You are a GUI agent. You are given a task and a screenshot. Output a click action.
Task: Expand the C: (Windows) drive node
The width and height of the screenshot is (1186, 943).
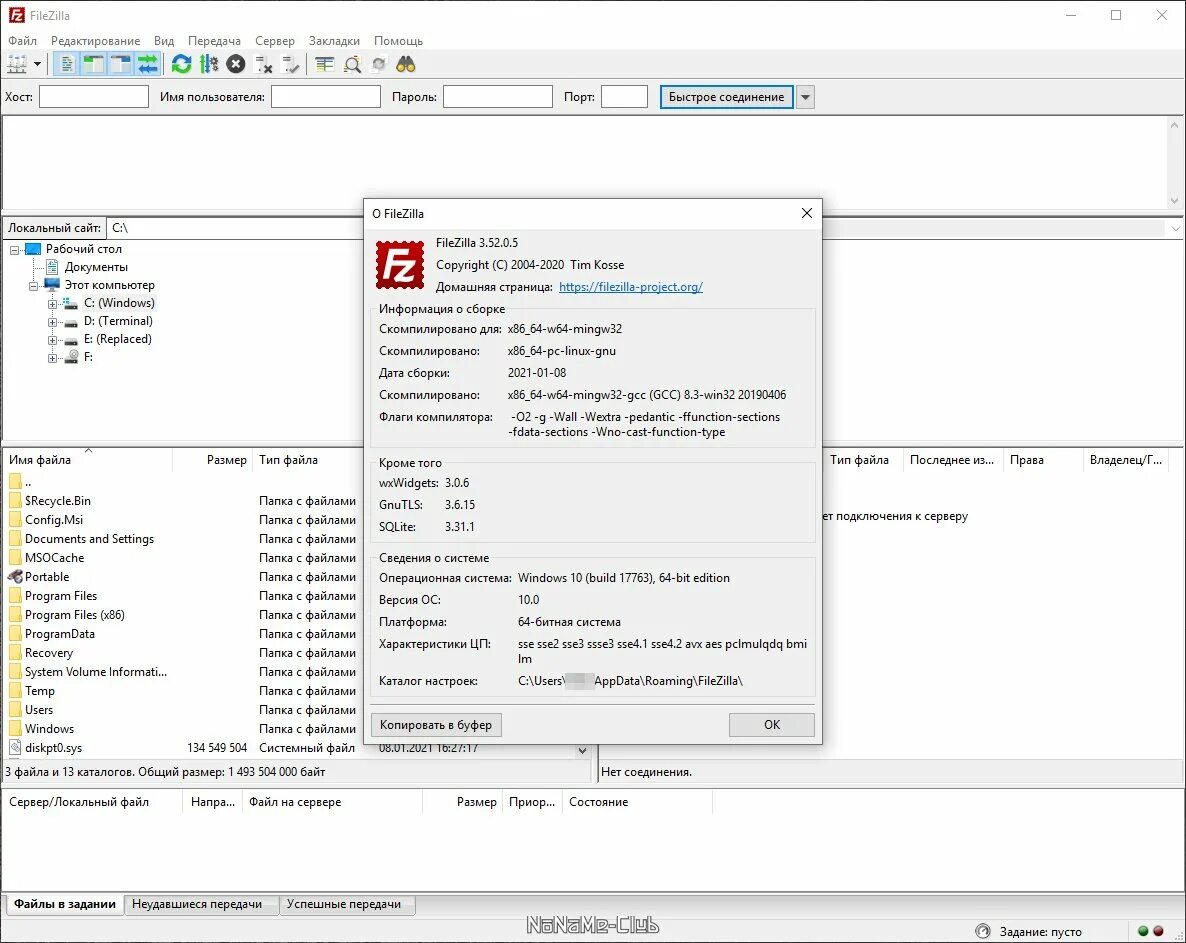(52, 304)
